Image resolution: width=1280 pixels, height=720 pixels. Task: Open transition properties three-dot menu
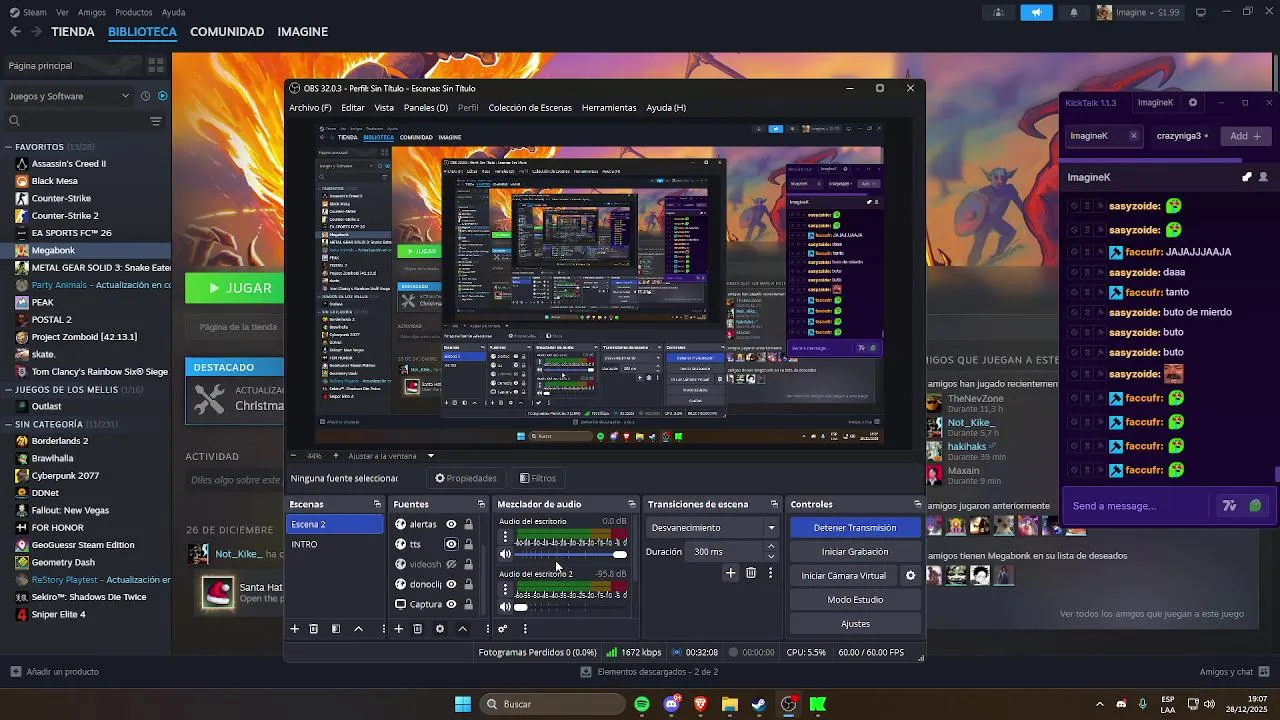pos(770,573)
